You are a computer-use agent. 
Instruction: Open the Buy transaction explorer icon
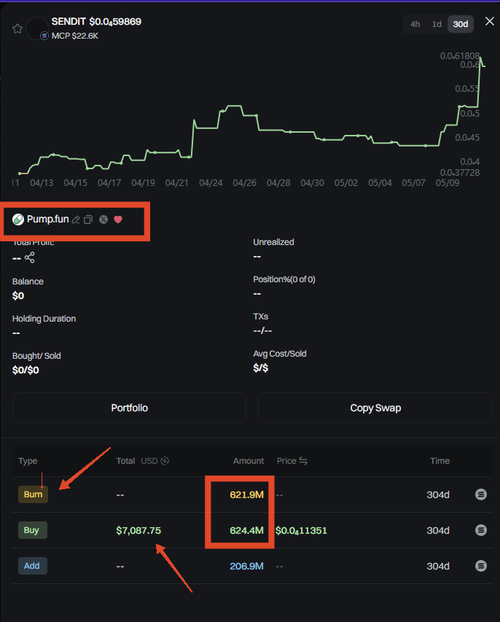[481, 530]
